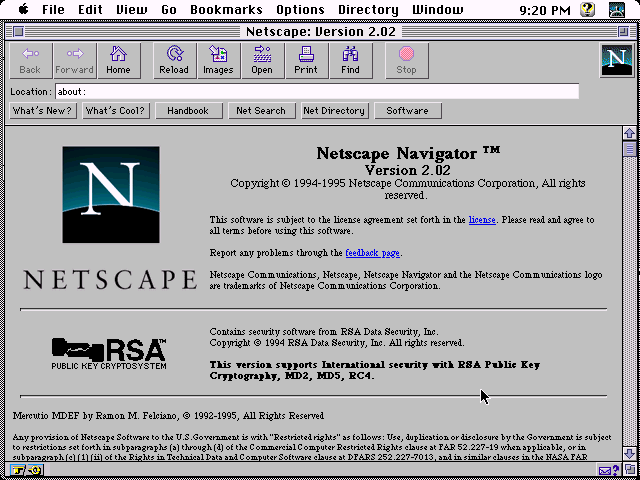
Task: Open the Apple menu
Action: coord(23,9)
